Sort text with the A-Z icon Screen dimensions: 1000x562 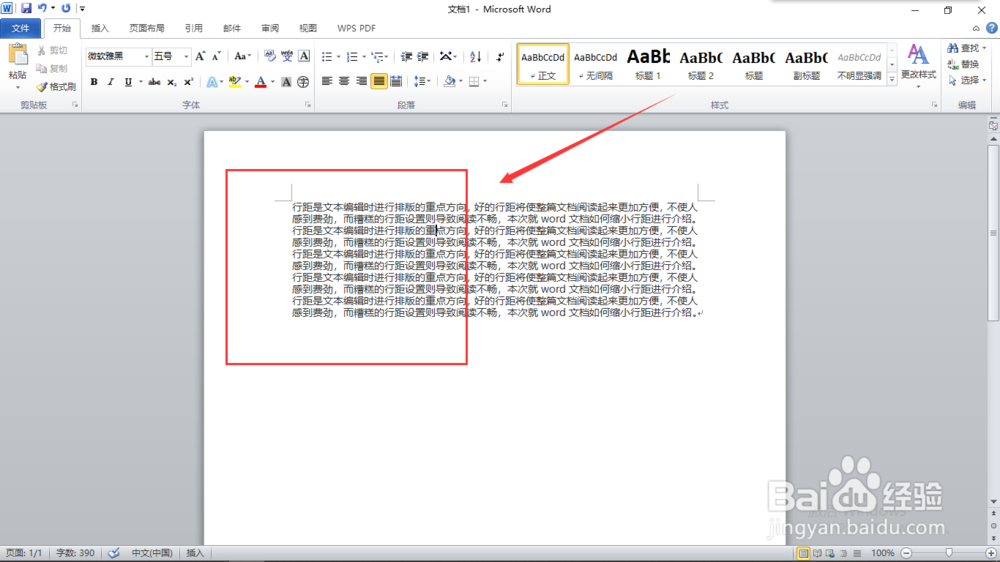pyautogui.click(x=475, y=57)
